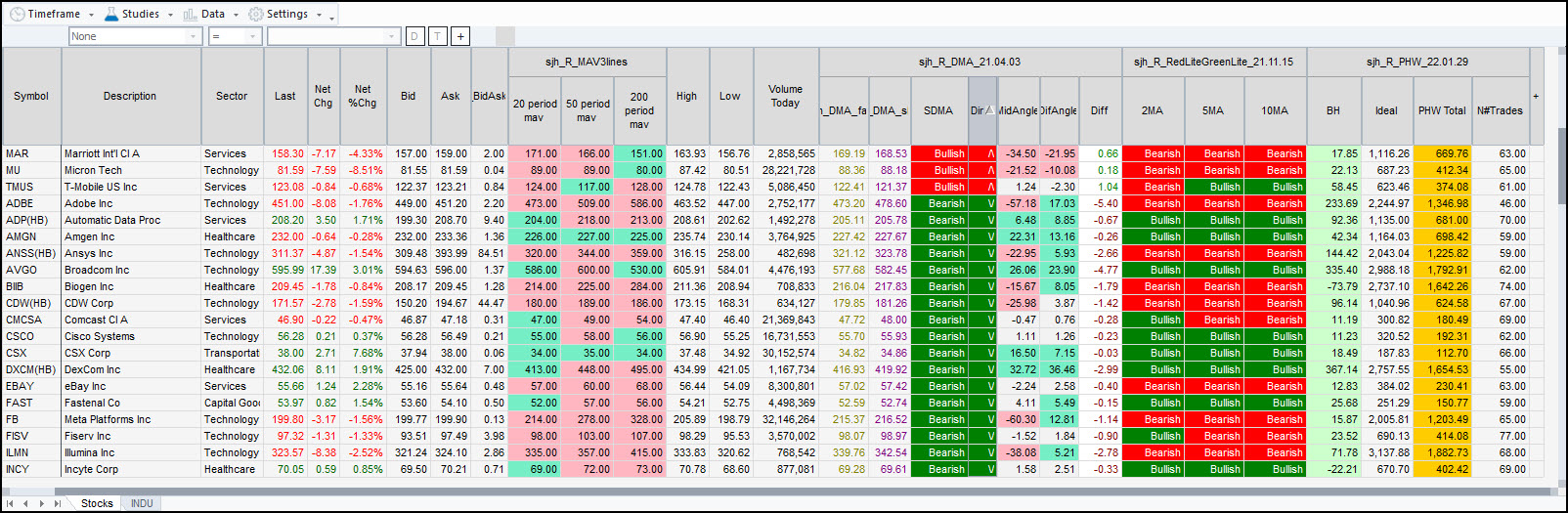Screen dimensions: 1568x513
Task: Click the sjh_R_DMA_21.04.03 group header
Action: (x=970, y=62)
